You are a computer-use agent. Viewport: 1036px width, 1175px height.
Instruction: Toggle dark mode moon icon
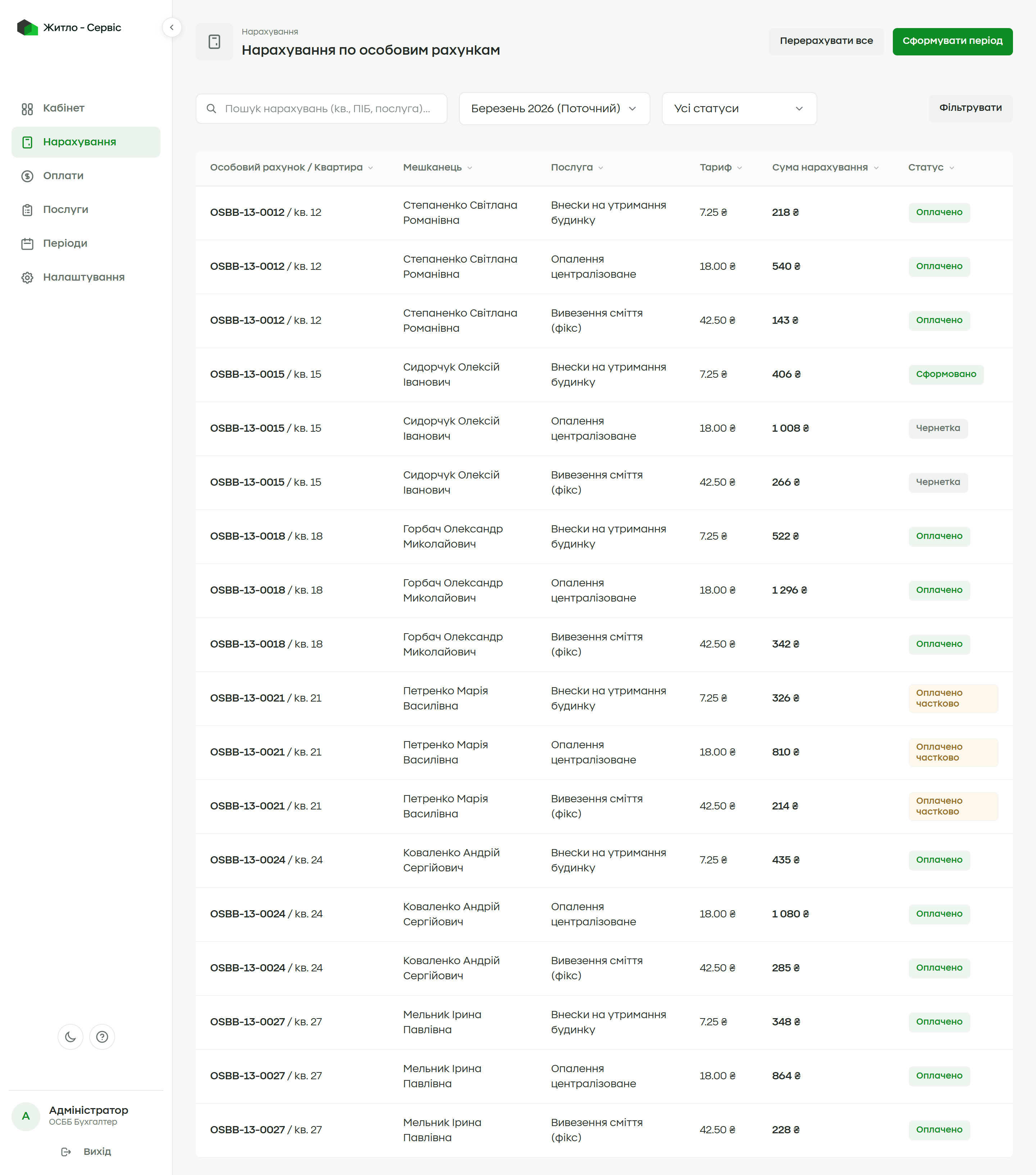(x=70, y=1036)
